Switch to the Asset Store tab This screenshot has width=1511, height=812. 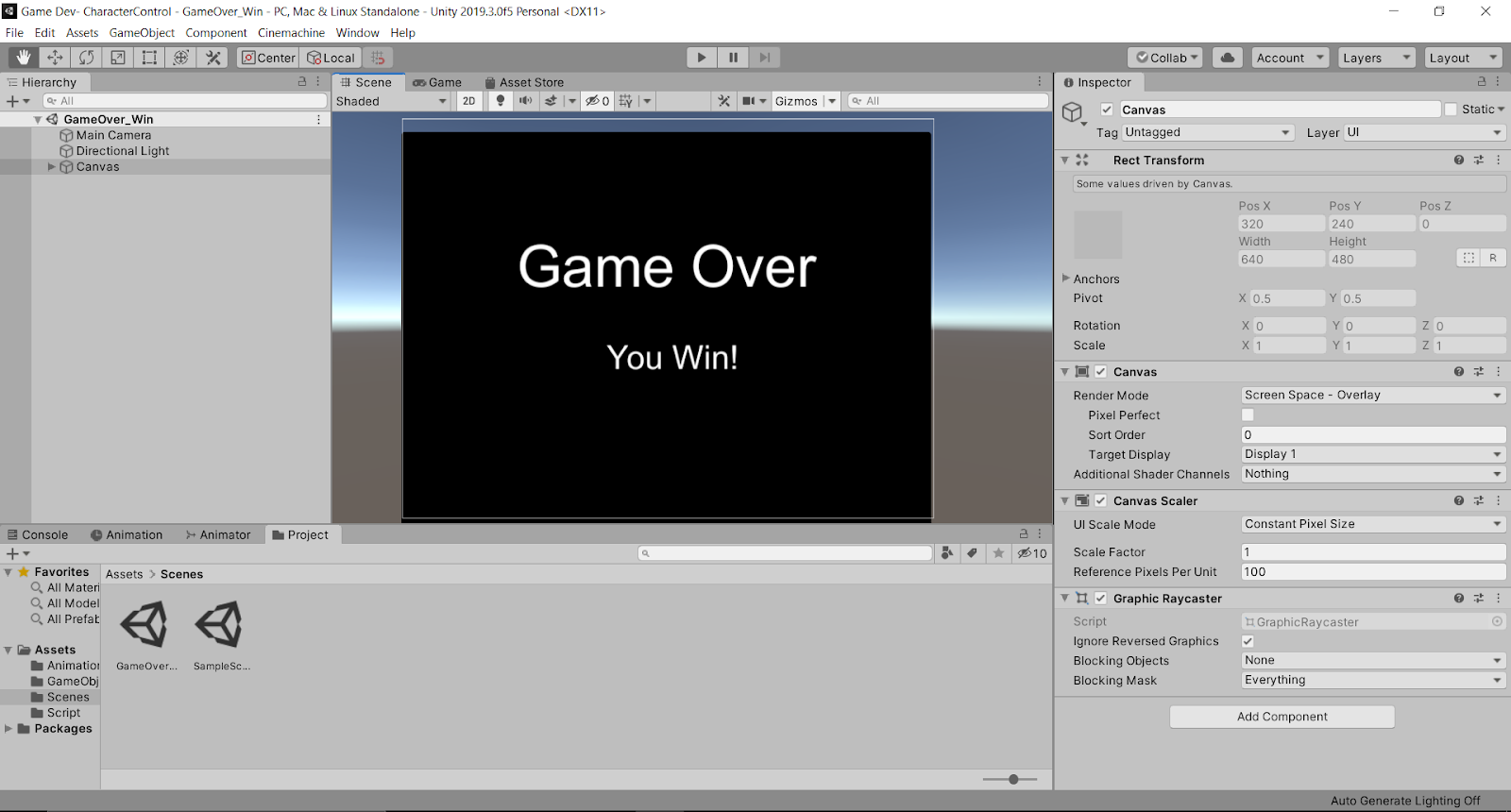(x=524, y=82)
